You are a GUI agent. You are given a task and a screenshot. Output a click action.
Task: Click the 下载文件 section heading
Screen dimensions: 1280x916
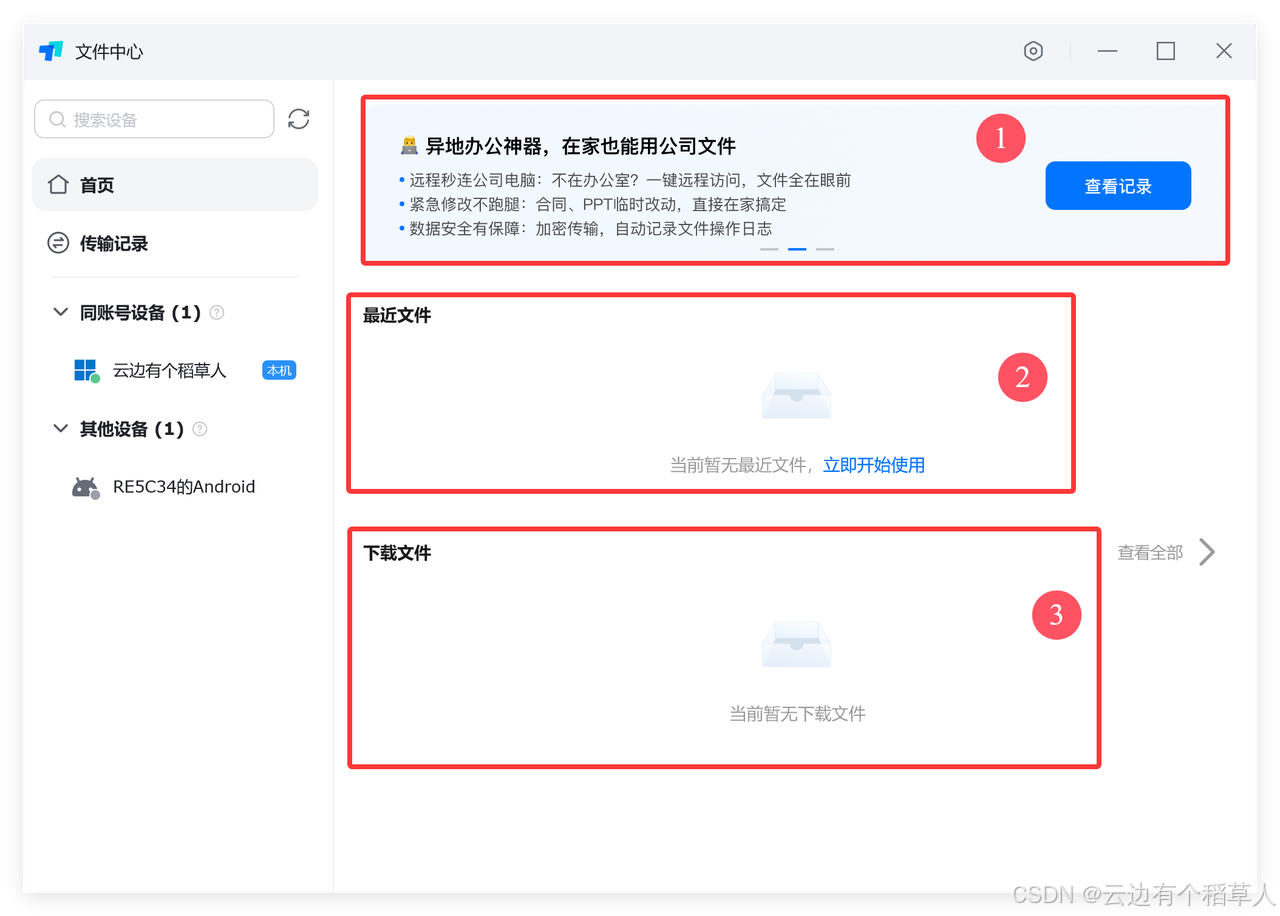397,553
